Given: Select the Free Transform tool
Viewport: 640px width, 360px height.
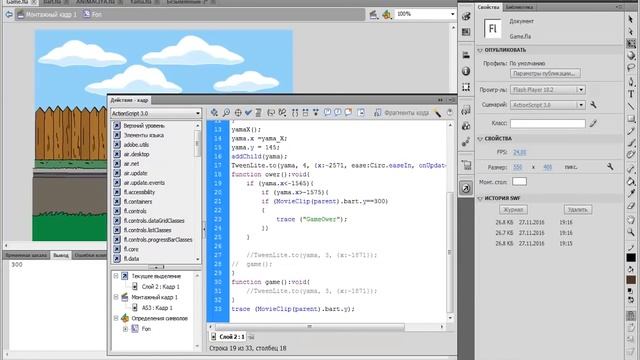Looking at the screenshot, I should 631,43.
